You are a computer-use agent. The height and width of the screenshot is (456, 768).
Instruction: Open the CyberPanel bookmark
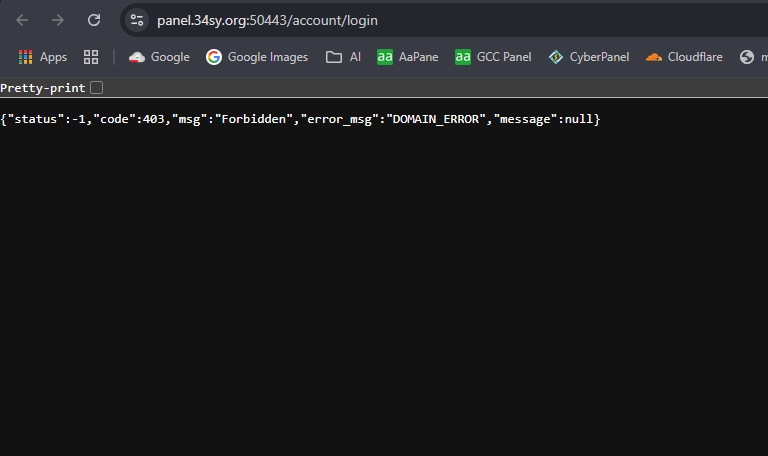point(588,57)
